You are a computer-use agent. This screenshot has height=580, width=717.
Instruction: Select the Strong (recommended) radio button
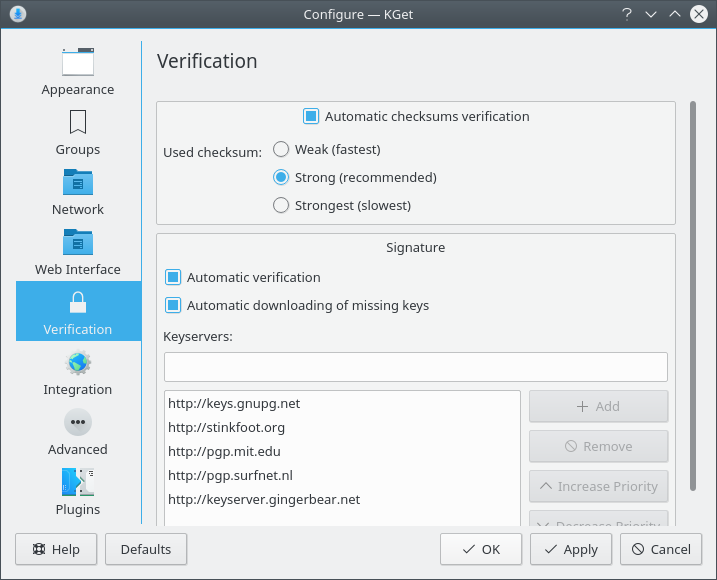[x=281, y=177]
